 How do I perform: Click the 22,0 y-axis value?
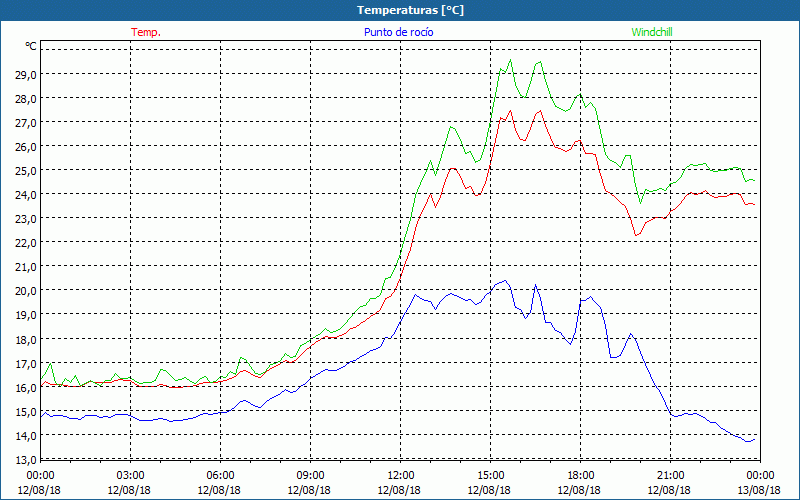[26, 243]
